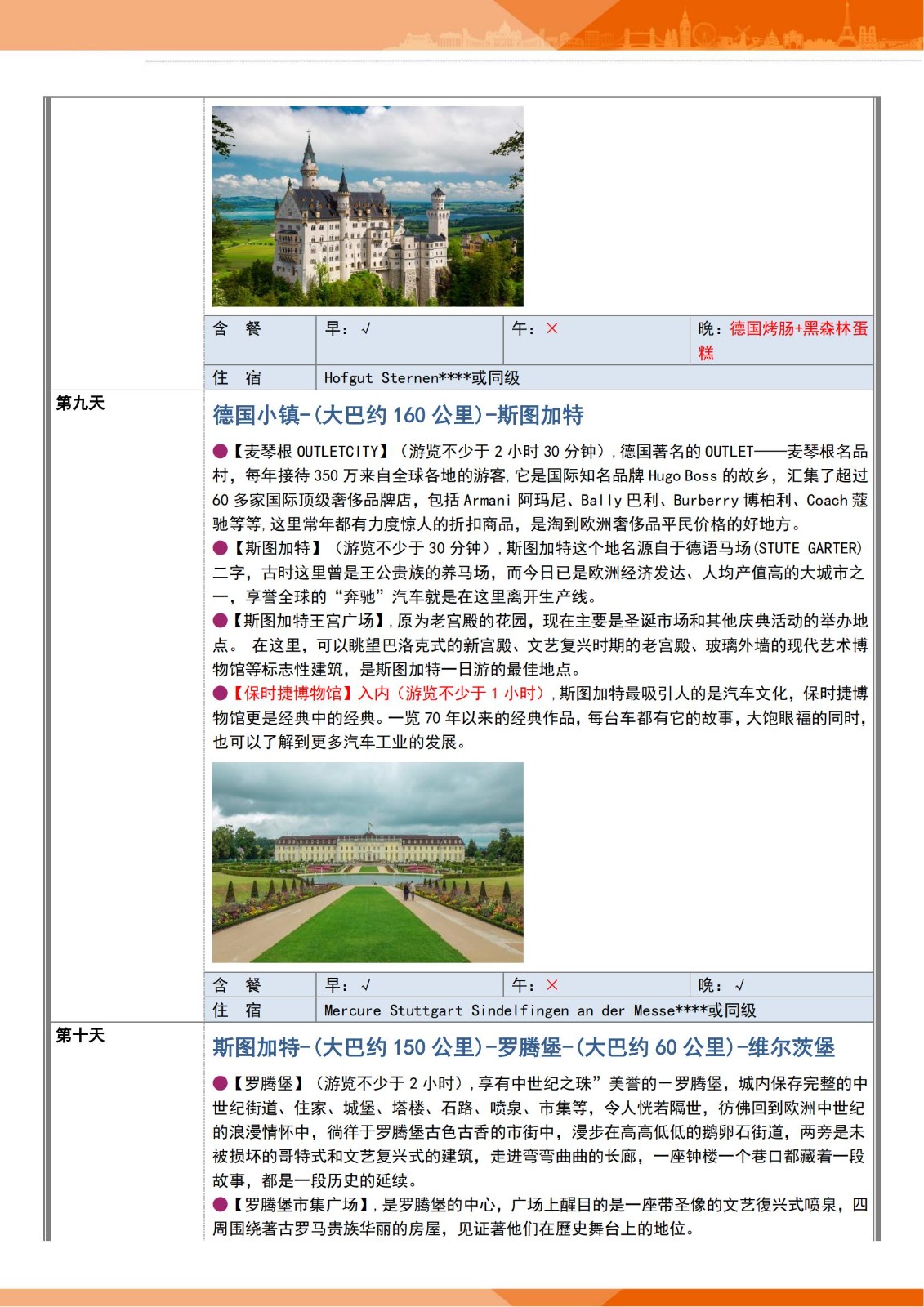Click the 第十天 day label
The width and height of the screenshot is (924, 1307).
pyautogui.click(x=80, y=1035)
